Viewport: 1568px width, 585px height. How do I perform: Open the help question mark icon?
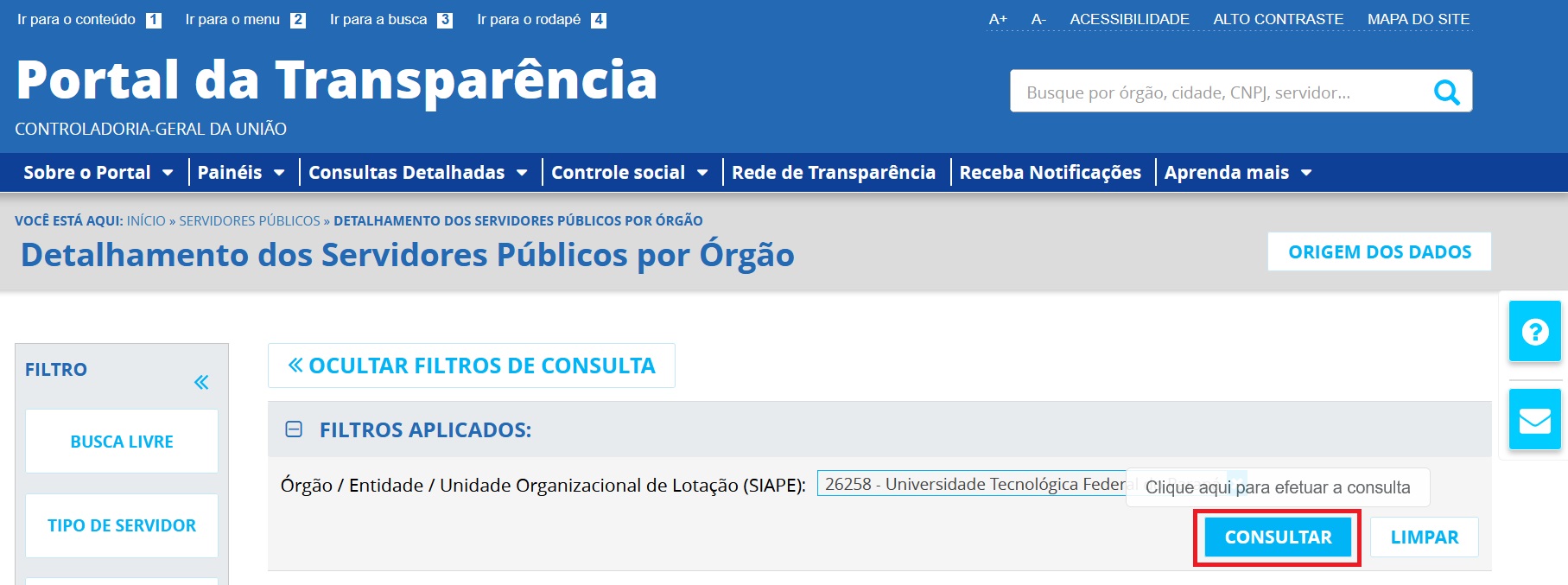[x=1534, y=331]
